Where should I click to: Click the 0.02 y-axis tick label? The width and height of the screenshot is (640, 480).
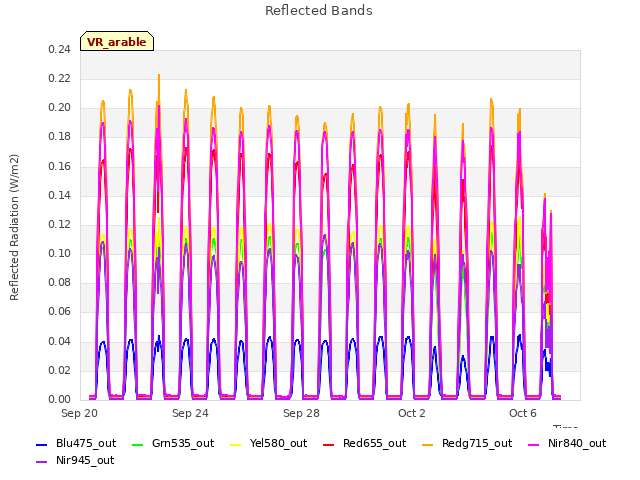click(60, 370)
